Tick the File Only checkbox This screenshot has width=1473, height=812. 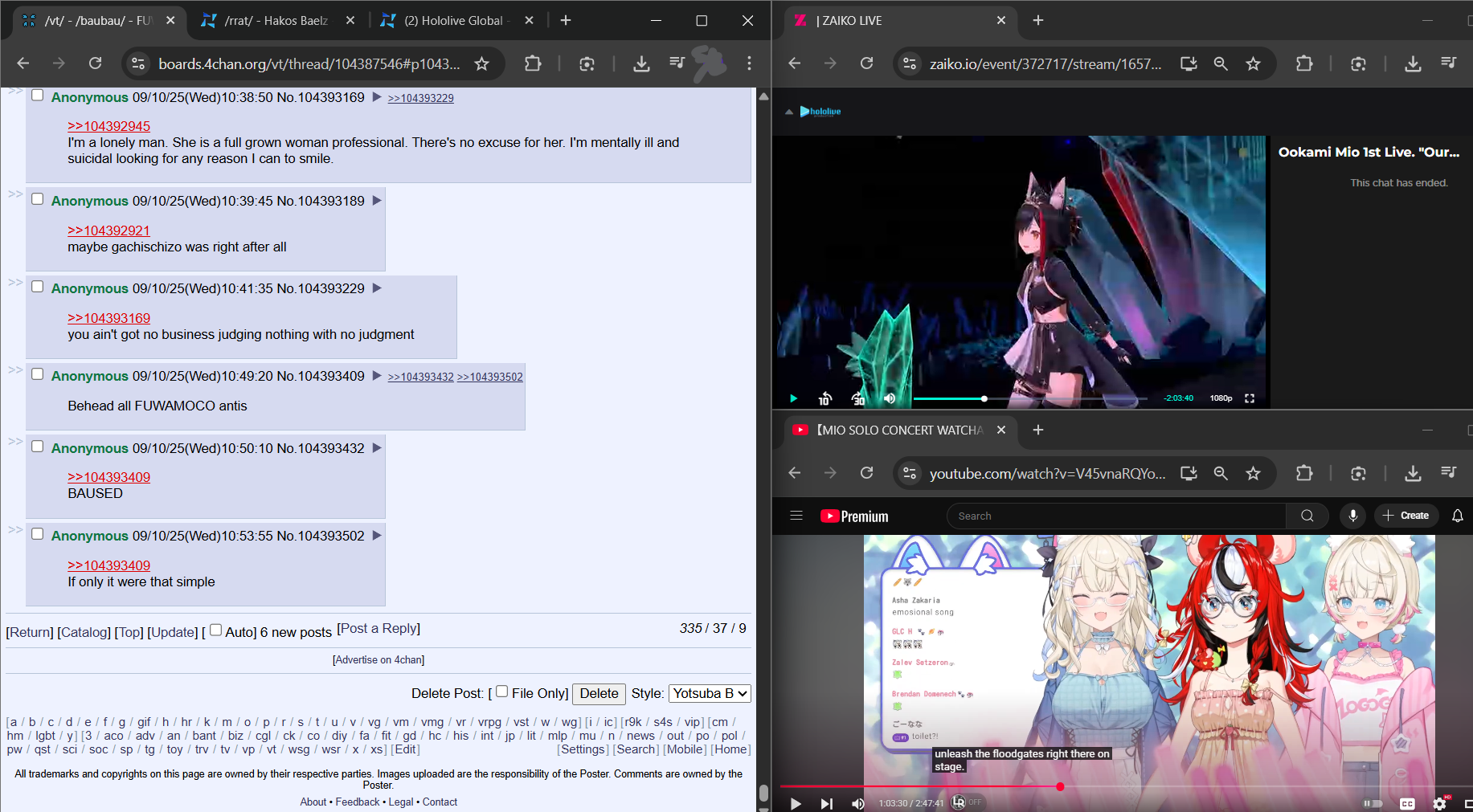tap(502, 692)
